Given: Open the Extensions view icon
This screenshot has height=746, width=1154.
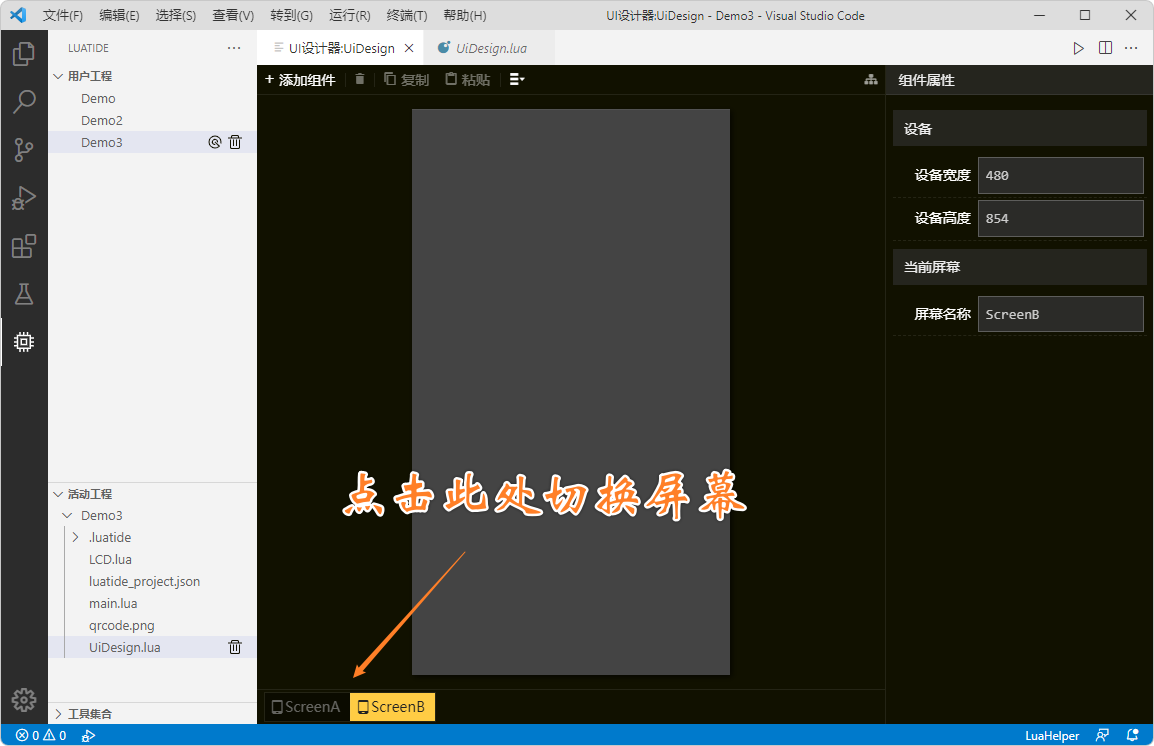Looking at the screenshot, I should pos(24,246).
